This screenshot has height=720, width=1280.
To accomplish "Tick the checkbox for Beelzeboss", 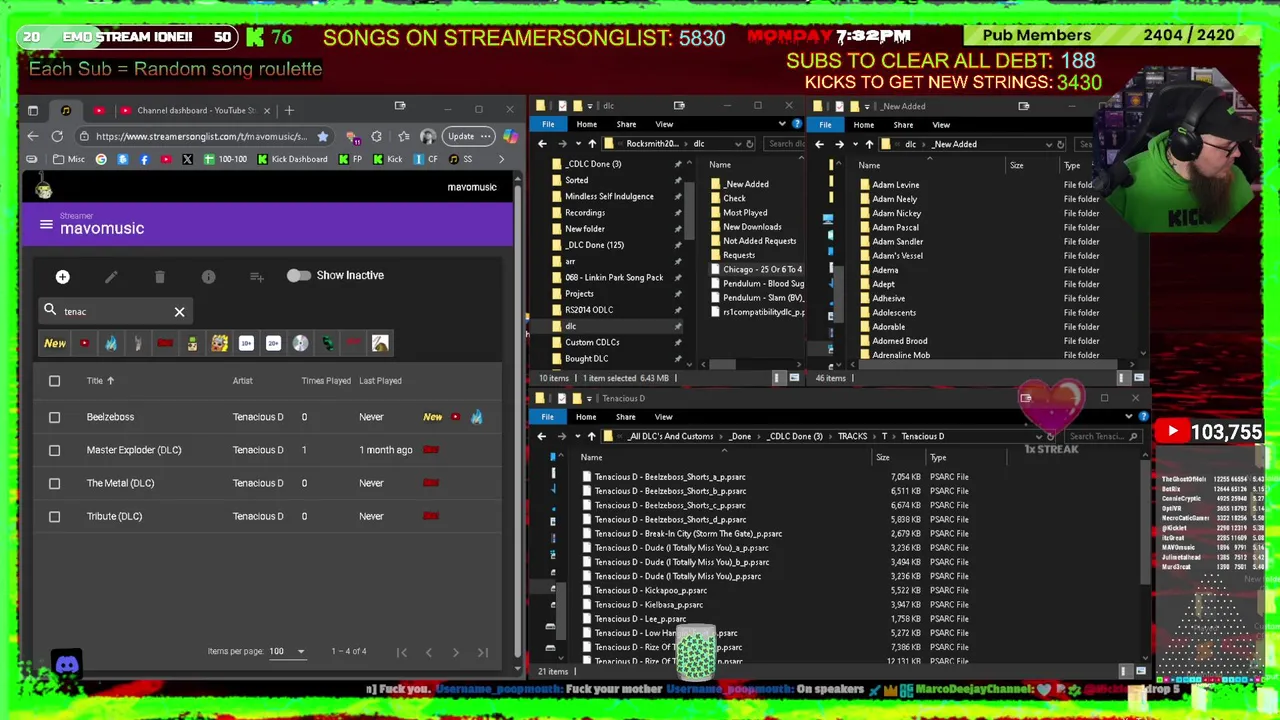I will click(x=54, y=417).
